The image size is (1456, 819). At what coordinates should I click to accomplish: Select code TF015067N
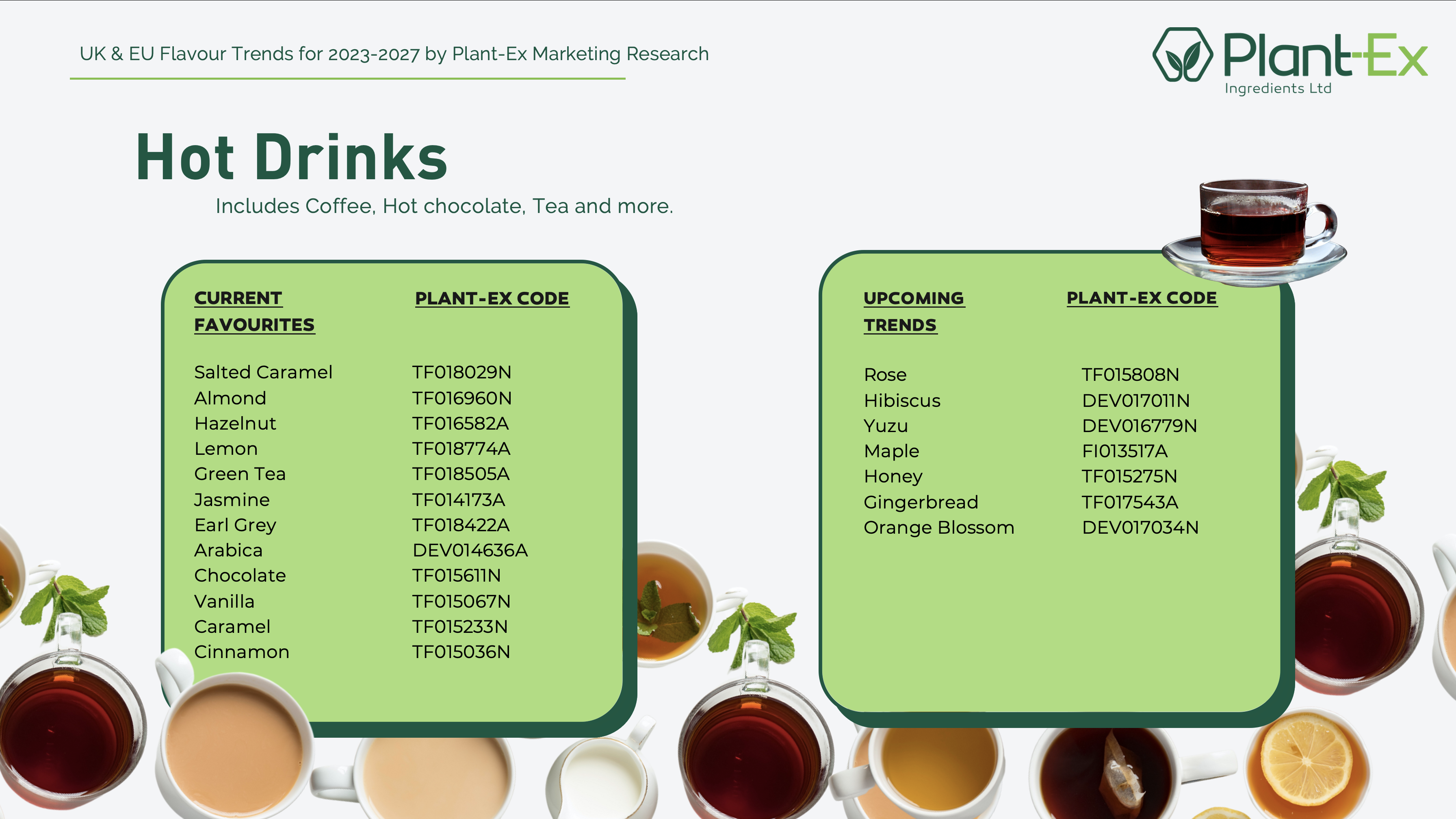point(461,601)
